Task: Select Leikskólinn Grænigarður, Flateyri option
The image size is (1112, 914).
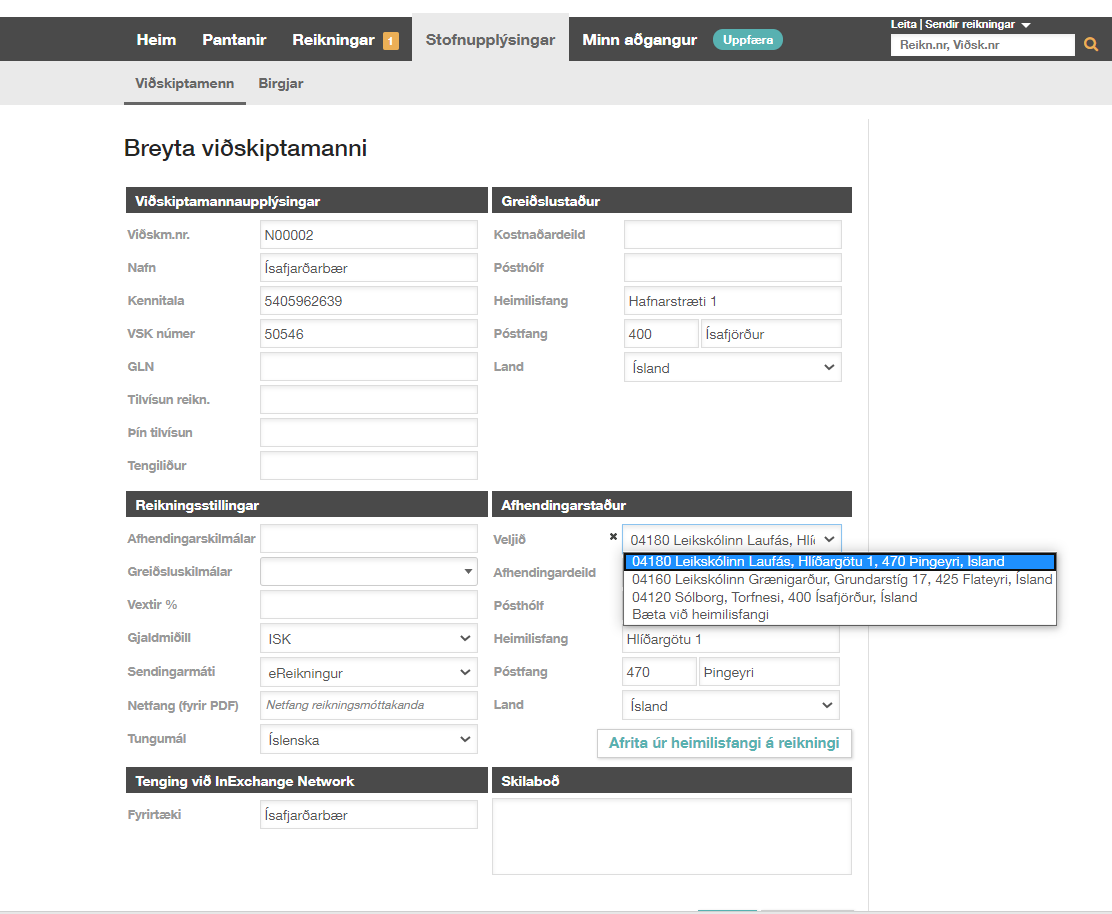Action: coord(842,579)
